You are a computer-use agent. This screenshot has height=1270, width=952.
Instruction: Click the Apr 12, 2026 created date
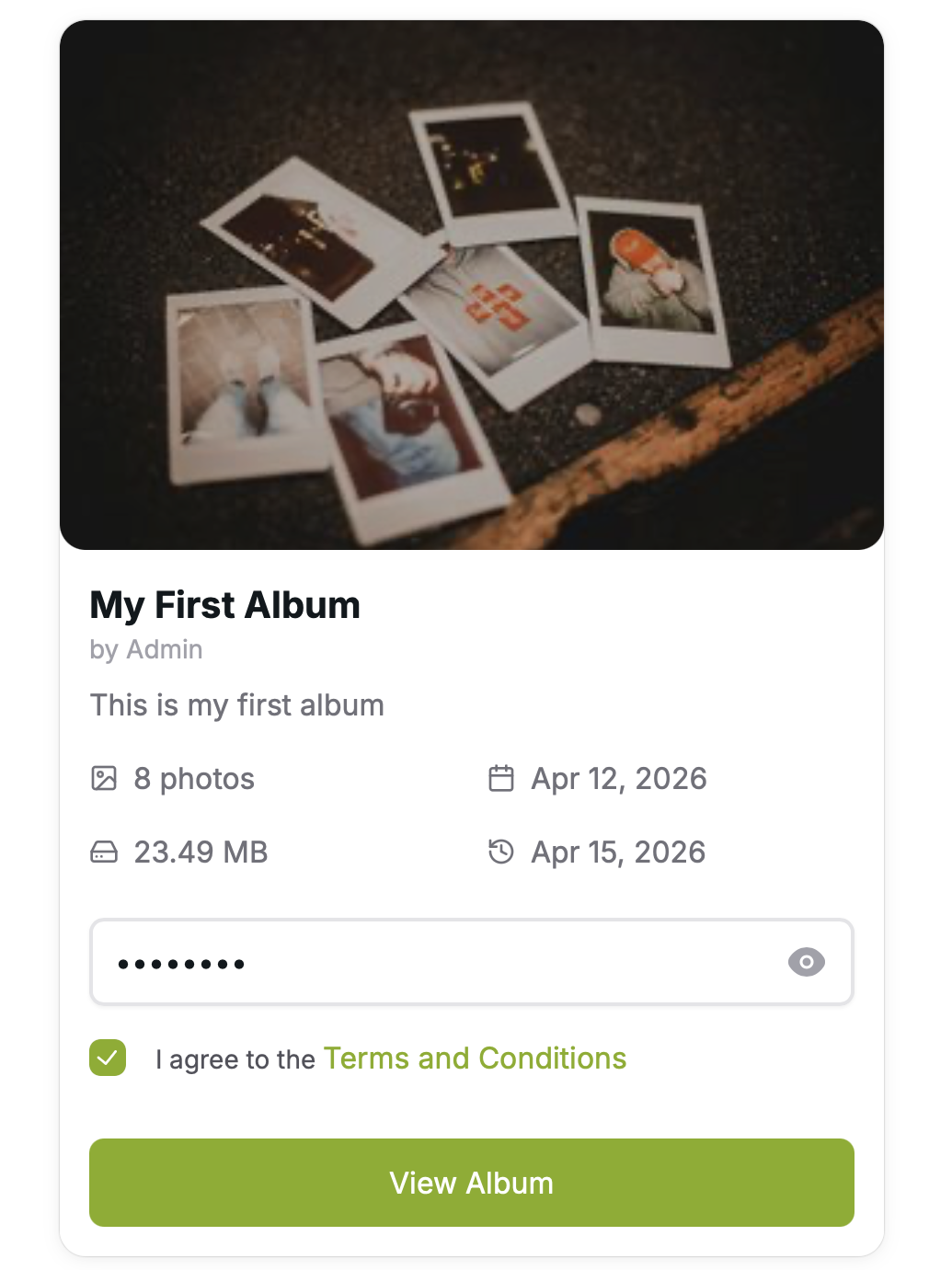click(619, 779)
